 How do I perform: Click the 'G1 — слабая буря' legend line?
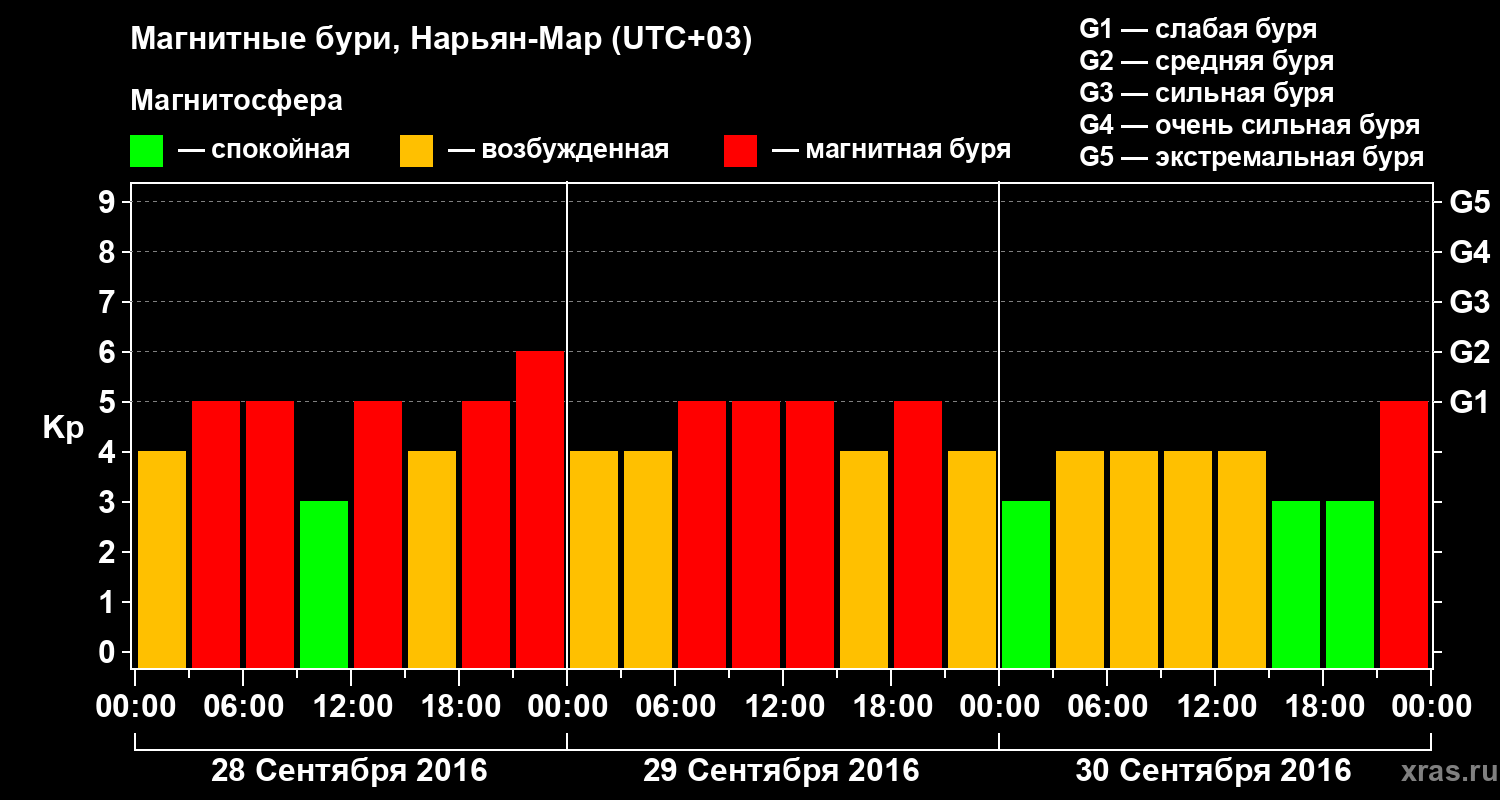(1198, 29)
